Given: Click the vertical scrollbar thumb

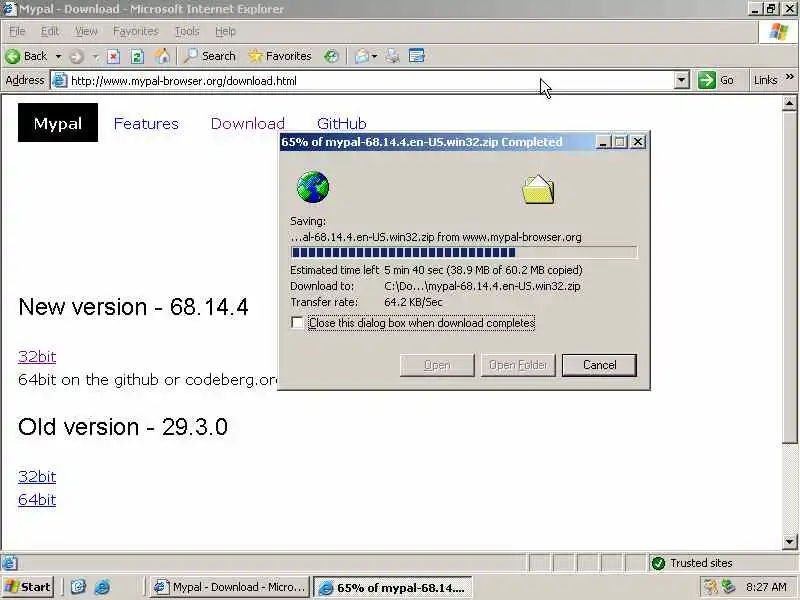Looking at the screenshot, I should pyautogui.click(x=789, y=277).
